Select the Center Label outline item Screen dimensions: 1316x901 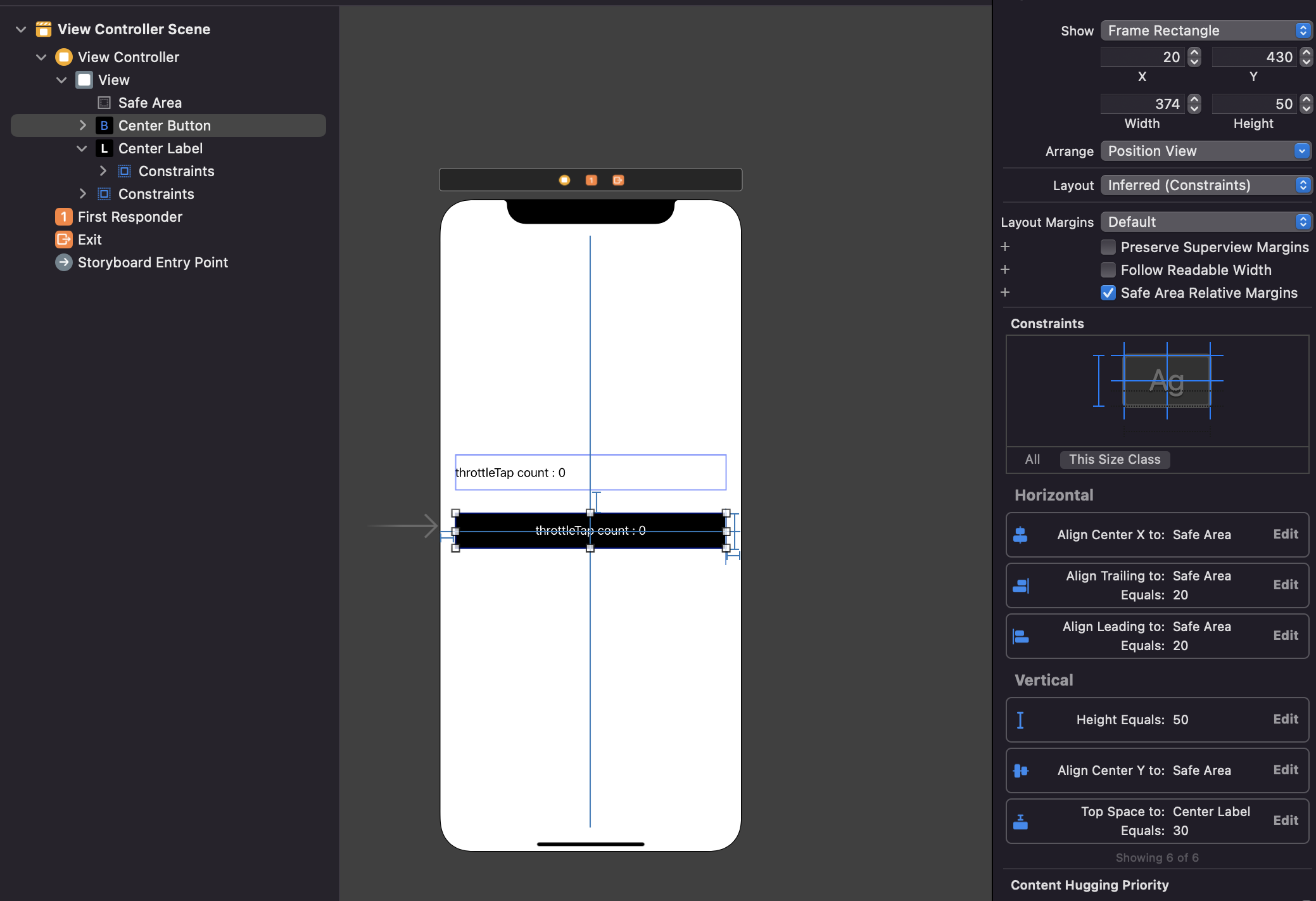coord(160,148)
